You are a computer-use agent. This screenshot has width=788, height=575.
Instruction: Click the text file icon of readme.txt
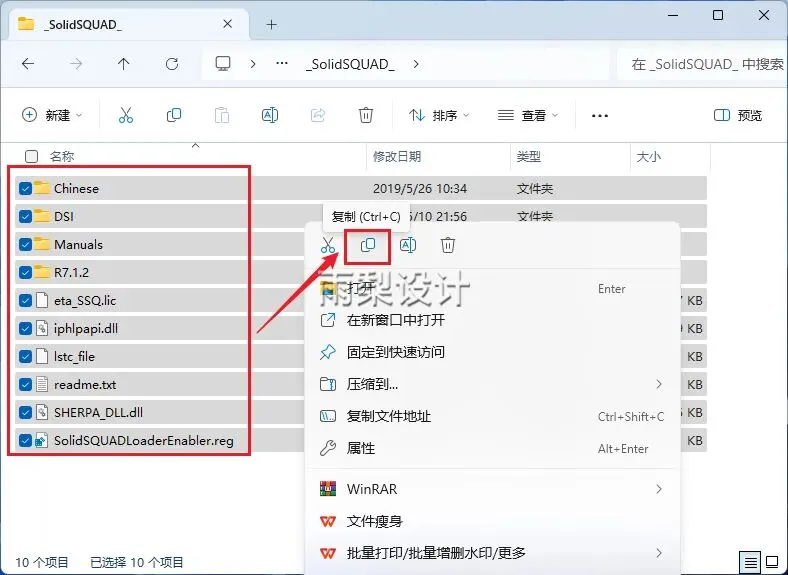[42, 385]
